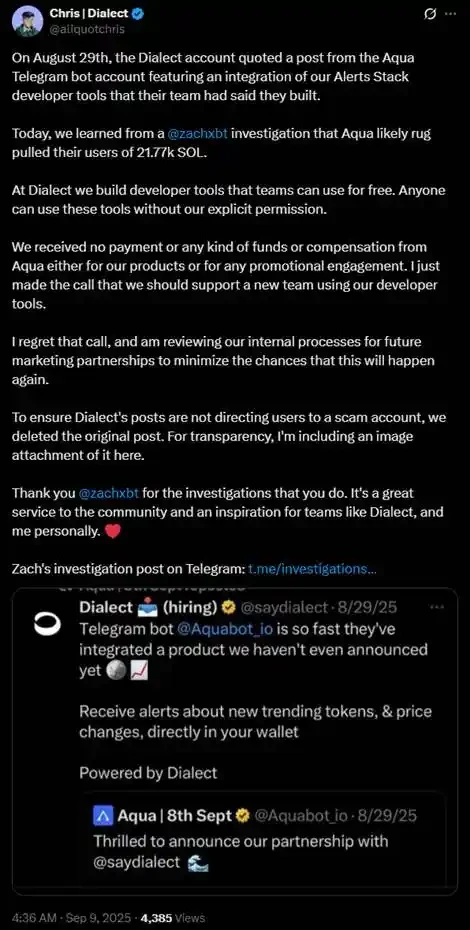Open the three-dot menu on the quoted Dialect post
This screenshot has height=930, width=470.
point(437,607)
